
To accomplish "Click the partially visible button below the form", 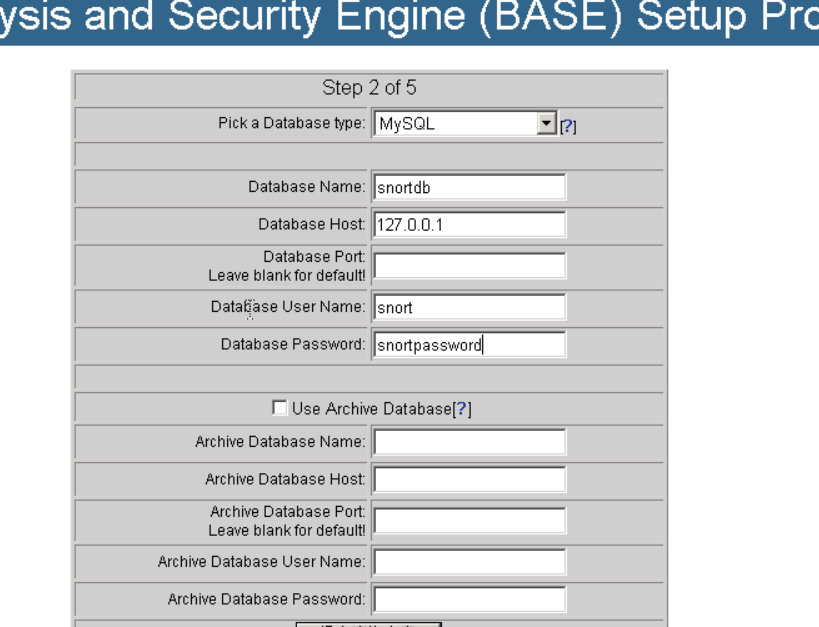I will point(368,624).
